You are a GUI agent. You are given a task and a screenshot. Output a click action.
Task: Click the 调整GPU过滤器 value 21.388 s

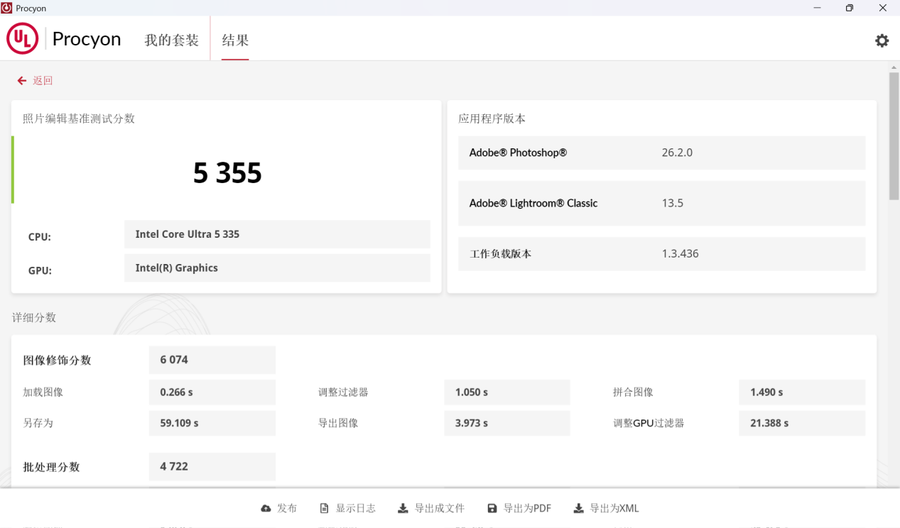802,423
